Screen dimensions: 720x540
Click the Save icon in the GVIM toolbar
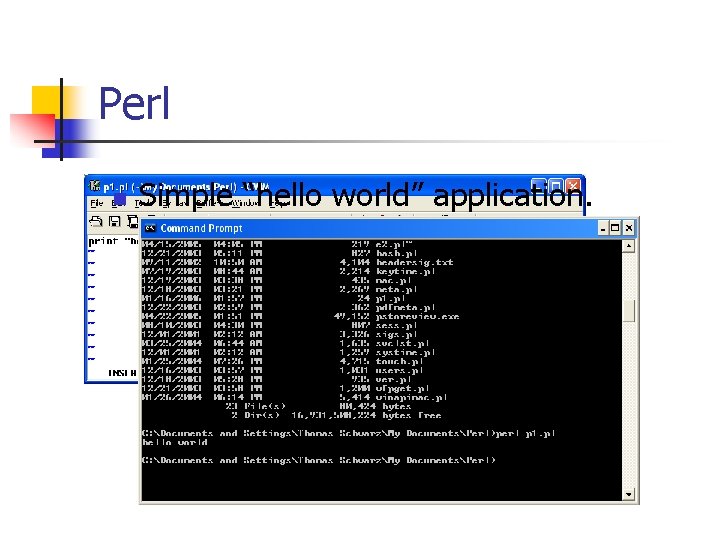(114, 222)
